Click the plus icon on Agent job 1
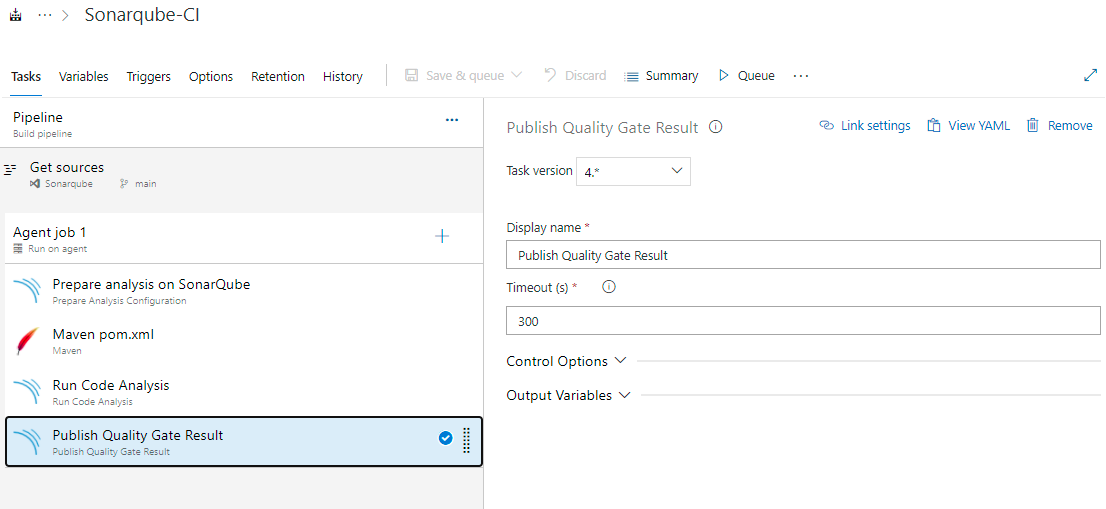 pyautogui.click(x=442, y=236)
